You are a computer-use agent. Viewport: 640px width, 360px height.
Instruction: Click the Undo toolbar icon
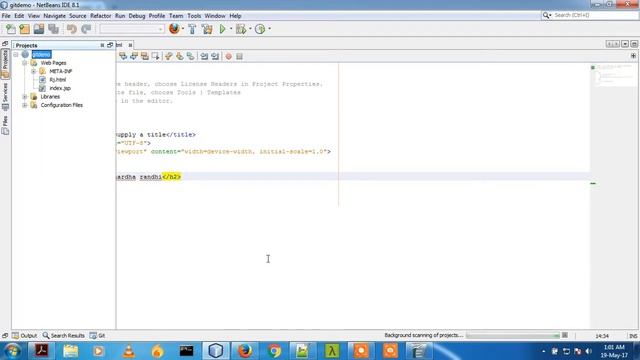(x=72, y=29)
